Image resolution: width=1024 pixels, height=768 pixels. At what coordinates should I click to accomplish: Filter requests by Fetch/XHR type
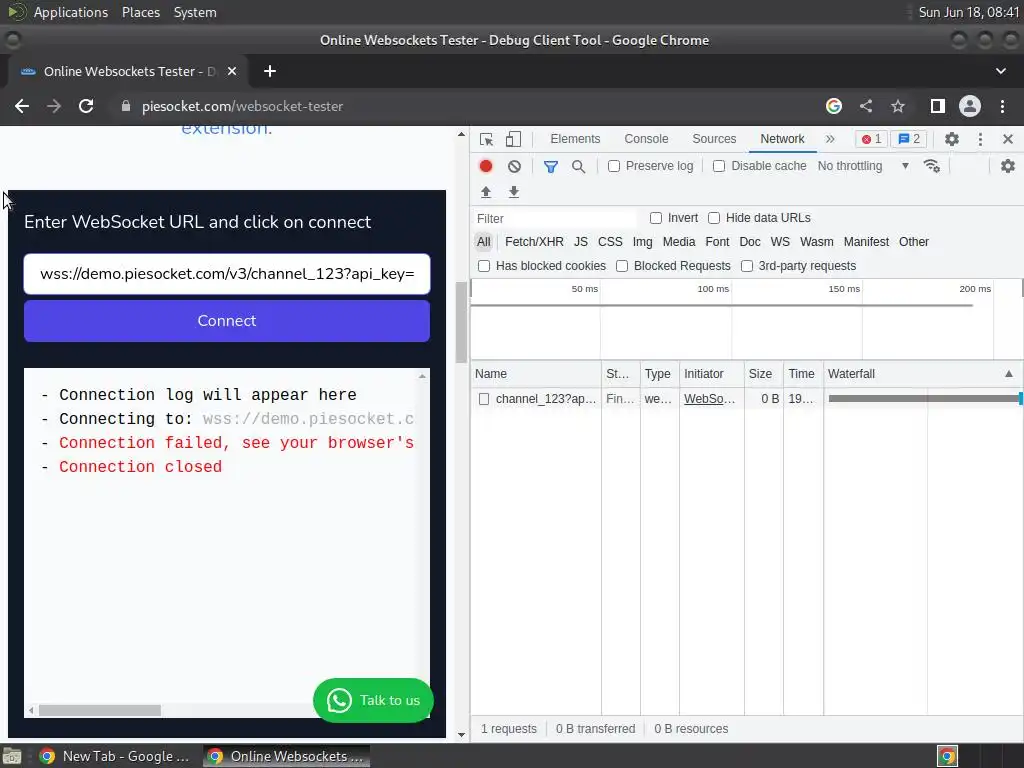click(x=534, y=242)
